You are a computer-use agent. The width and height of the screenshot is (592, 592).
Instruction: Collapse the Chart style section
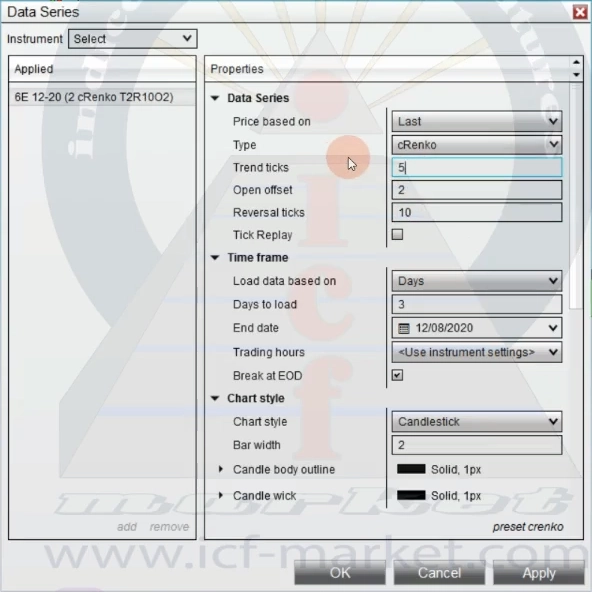tap(215, 398)
